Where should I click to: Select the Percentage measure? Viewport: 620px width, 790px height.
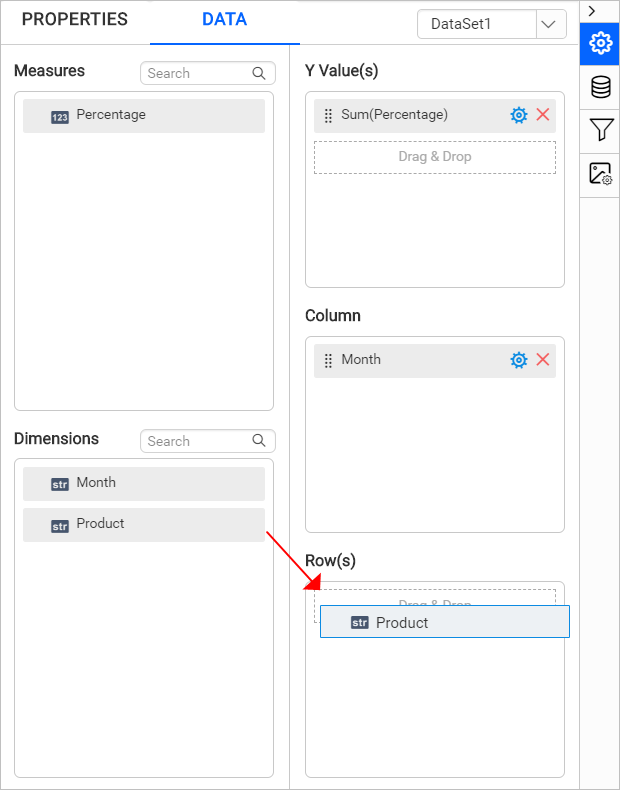(x=144, y=116)
